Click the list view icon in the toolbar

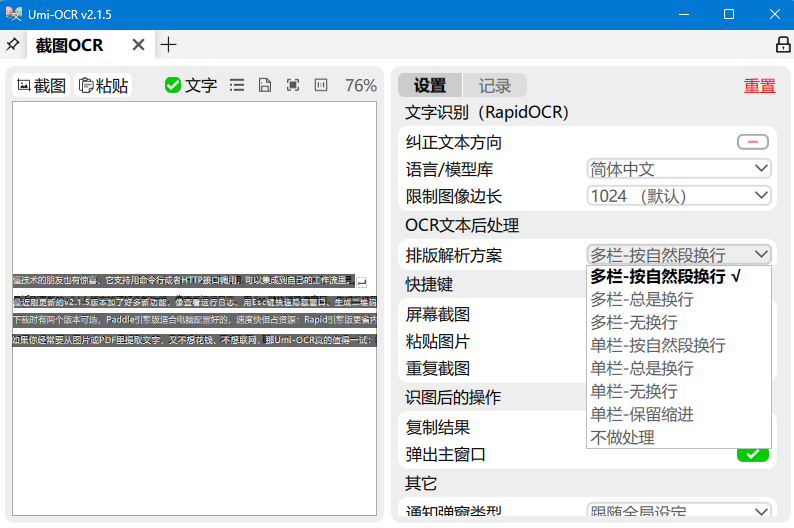pyautogui.click(x=237, y=86)
